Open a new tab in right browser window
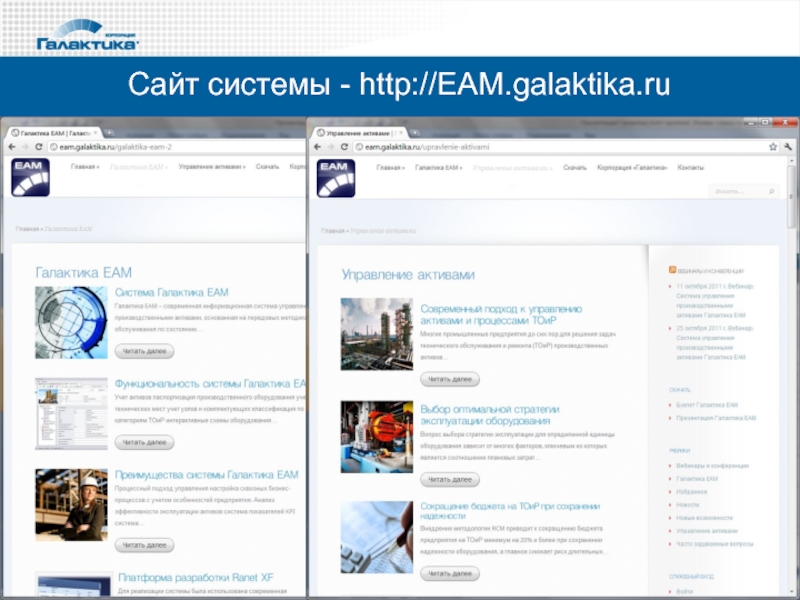 click(x=415, y=133)
